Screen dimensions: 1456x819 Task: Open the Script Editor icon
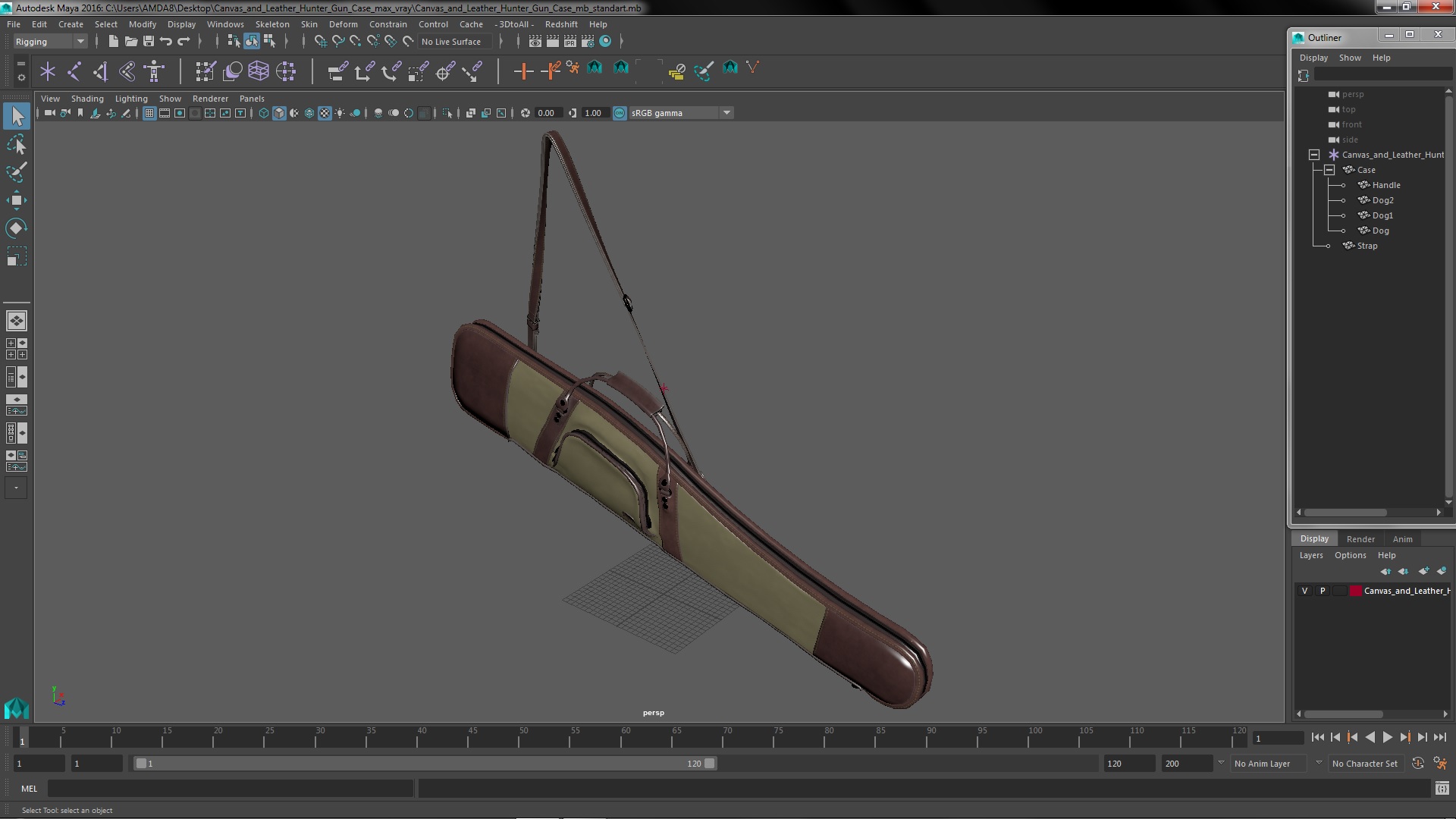coord(1442,789)
